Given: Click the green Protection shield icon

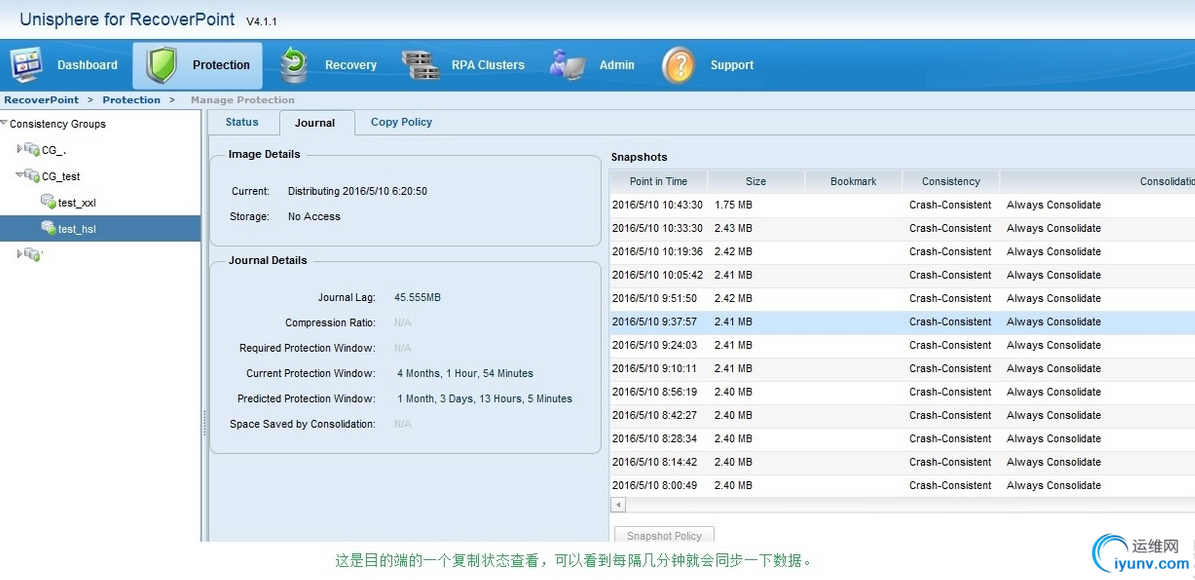Looking at the screenshot, I should coord(162,66).
